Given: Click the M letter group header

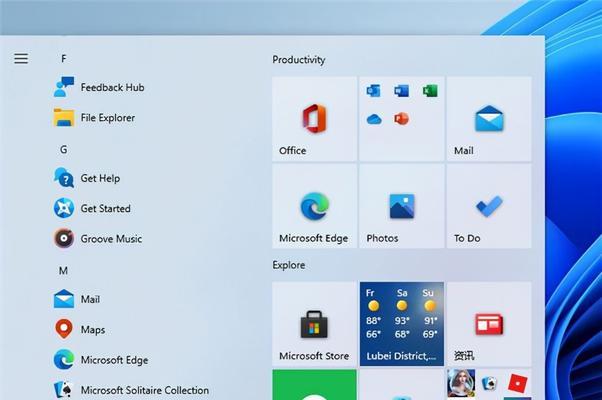Looking at the screenshot, I should click(x=63, y=271).
